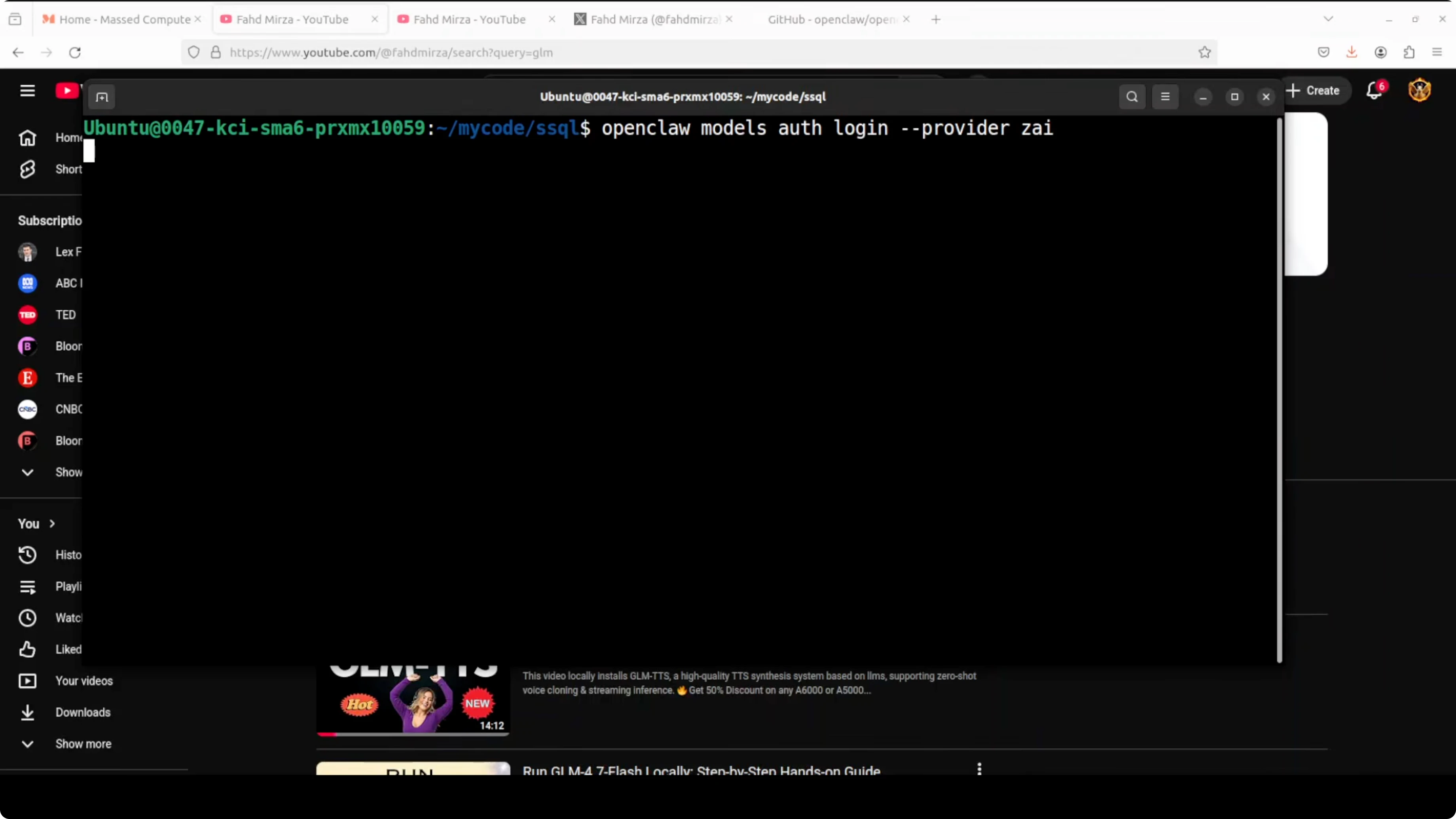The height and width of the screenshot is (819, 1456).
Task: Click the URL address bar
Action: [678, 53]
